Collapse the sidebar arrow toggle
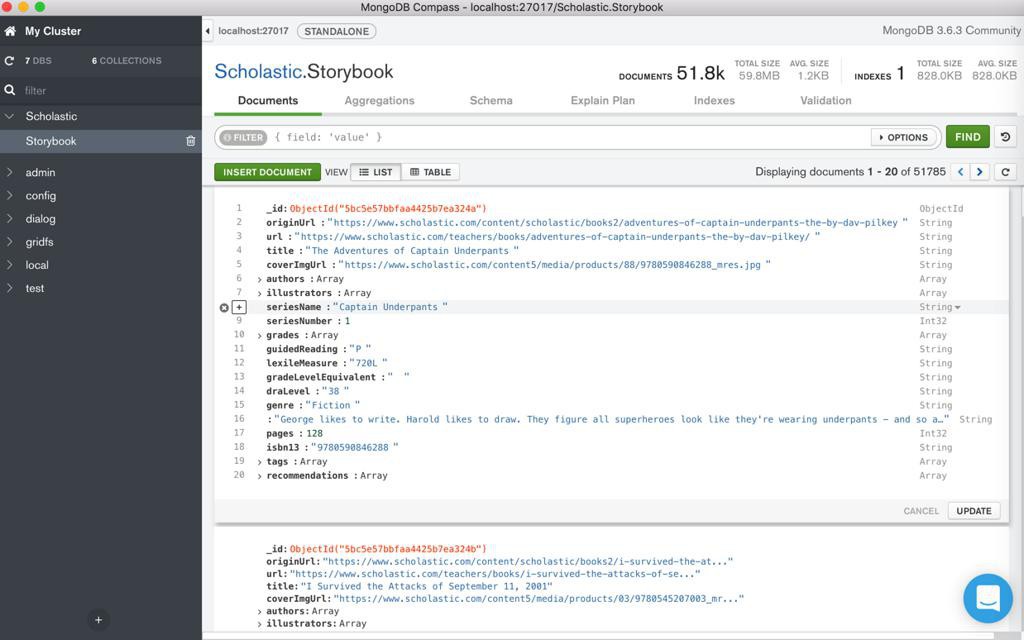Screen dimensions: 1024x640 208,31
